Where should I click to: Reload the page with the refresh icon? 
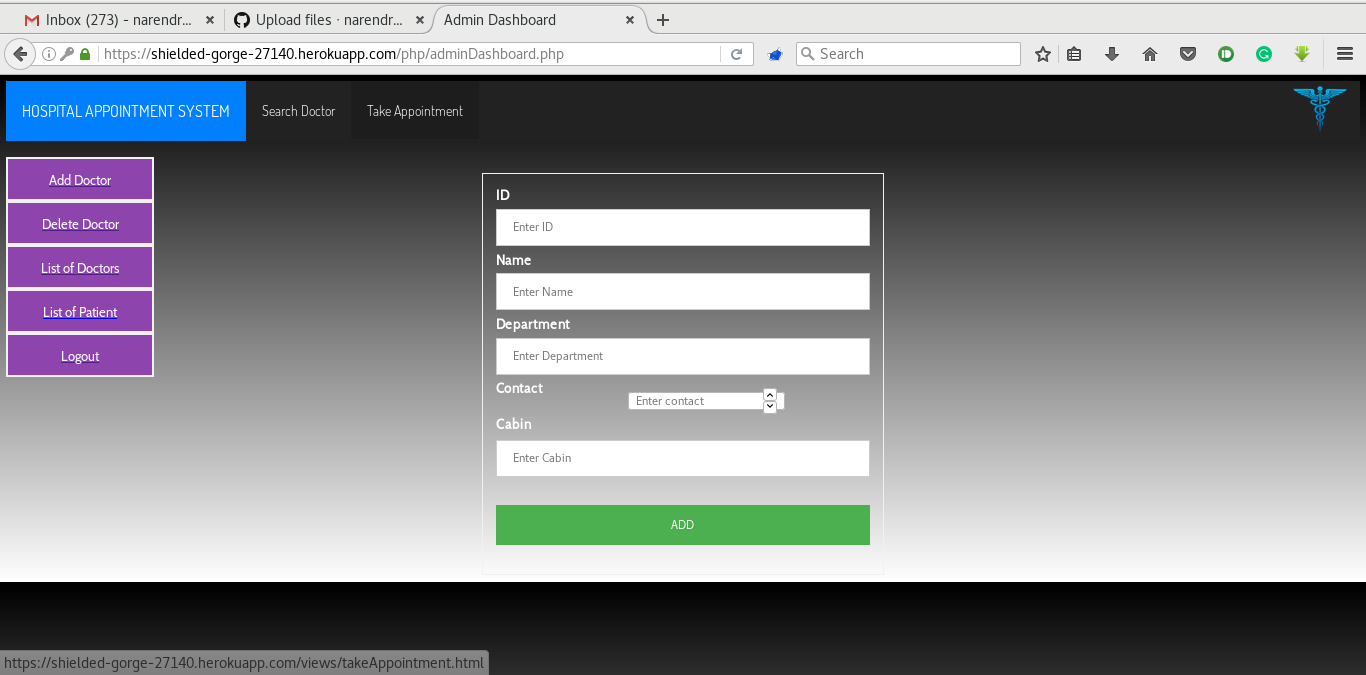coord(737,54)
